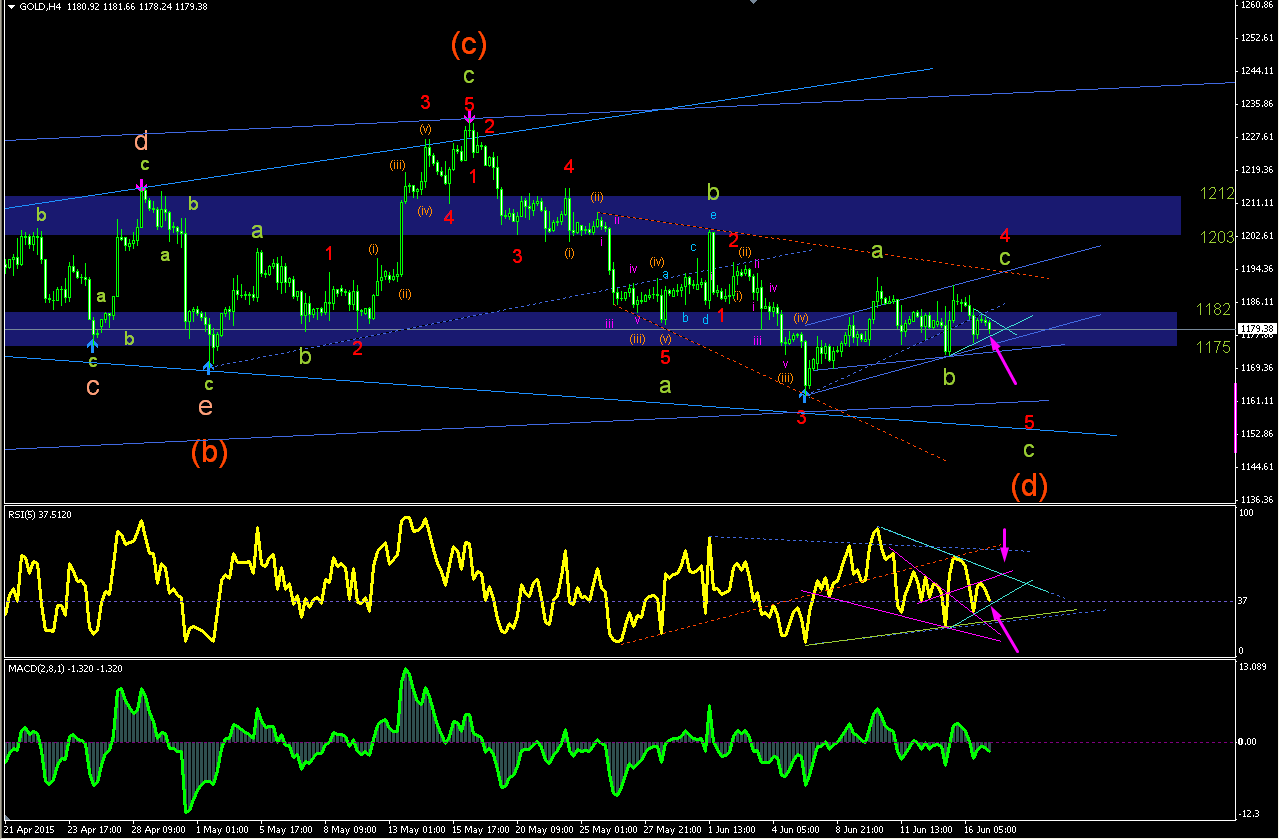Click time axis label 28 Apr 09:00

156,830
